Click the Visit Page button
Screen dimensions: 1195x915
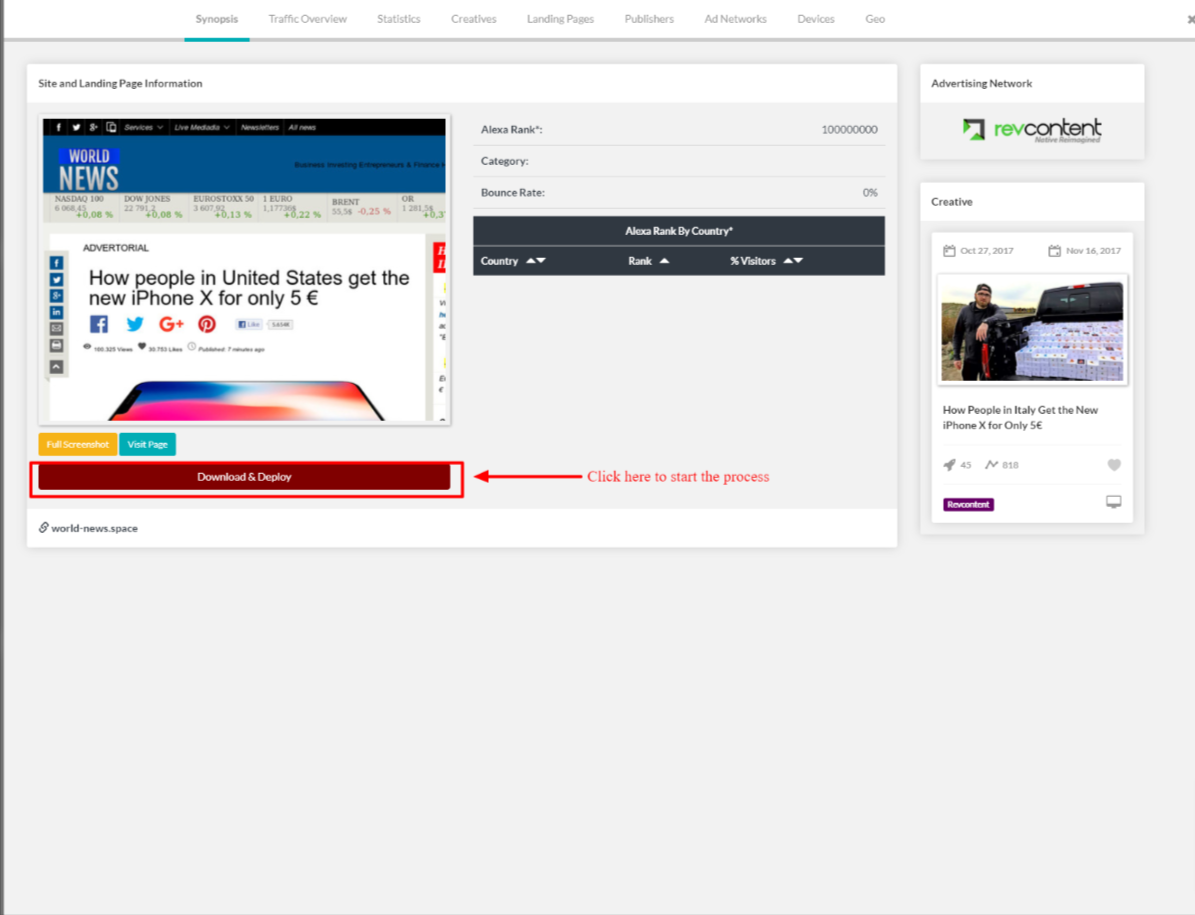[x=147, y=444]
